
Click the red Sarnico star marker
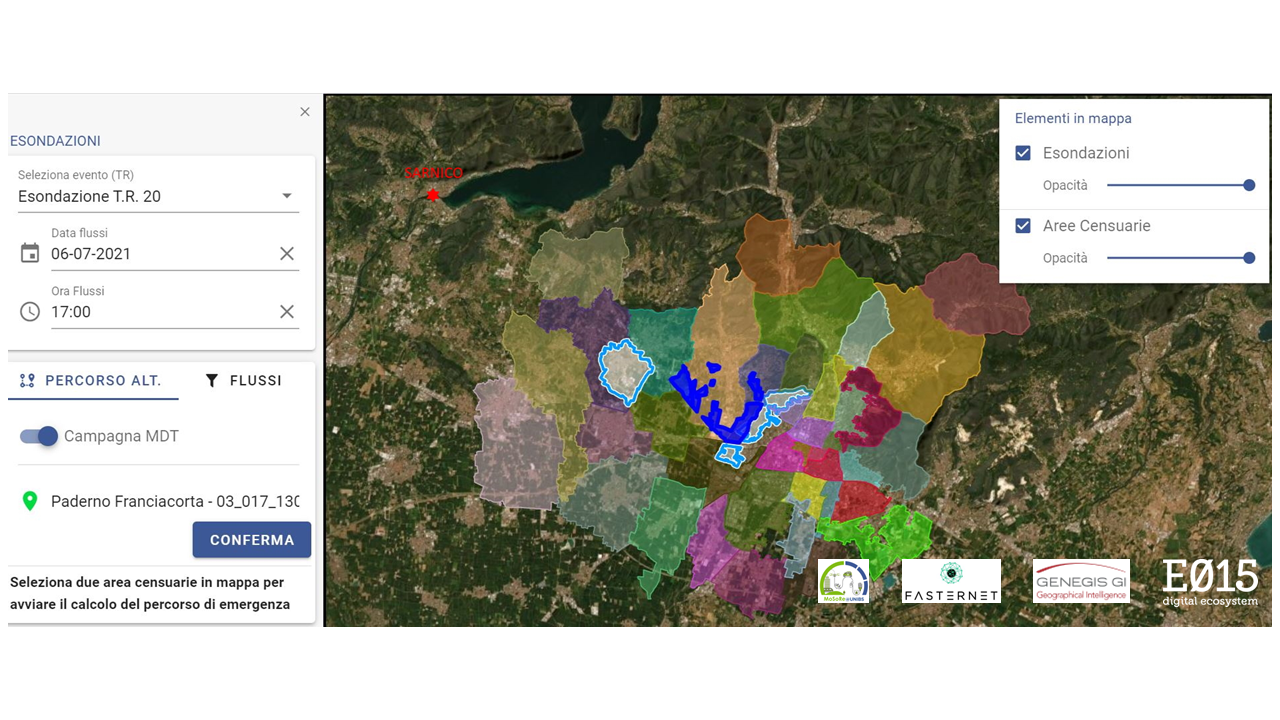pyautogui.click(x=433, y=195)
